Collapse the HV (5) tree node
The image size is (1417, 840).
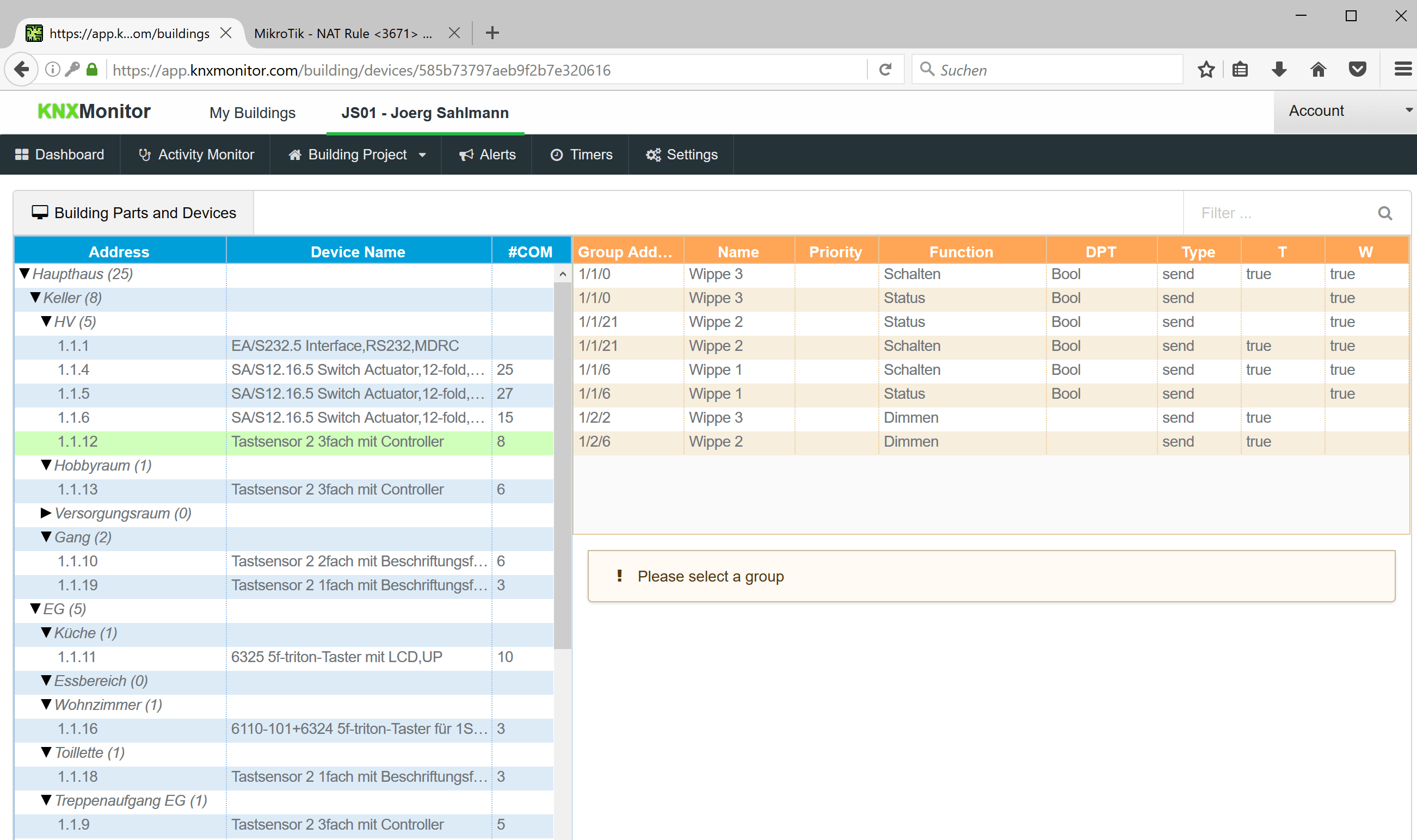[46, 321]
